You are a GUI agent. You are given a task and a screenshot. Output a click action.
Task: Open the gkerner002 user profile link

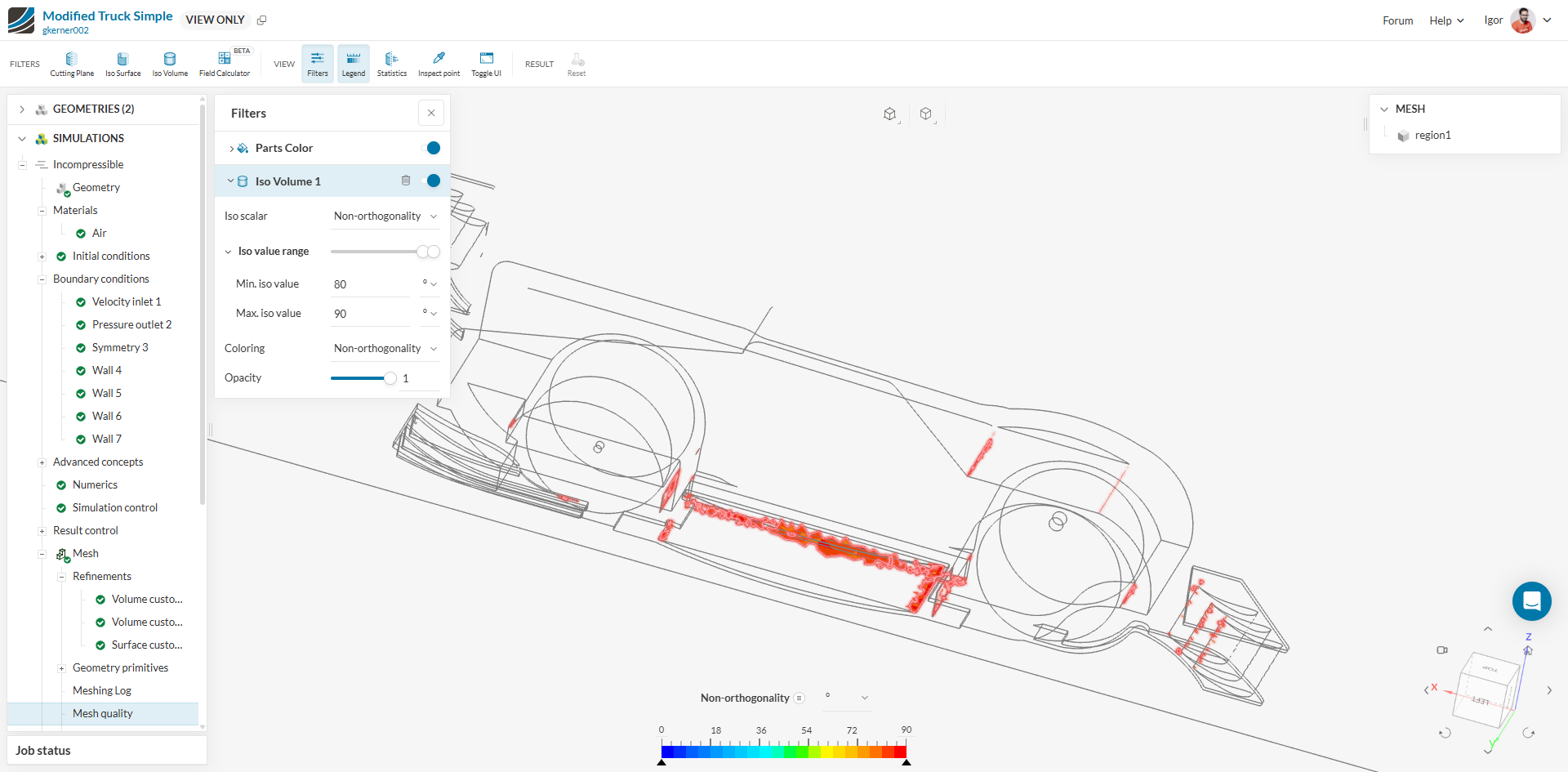point(65,30)
